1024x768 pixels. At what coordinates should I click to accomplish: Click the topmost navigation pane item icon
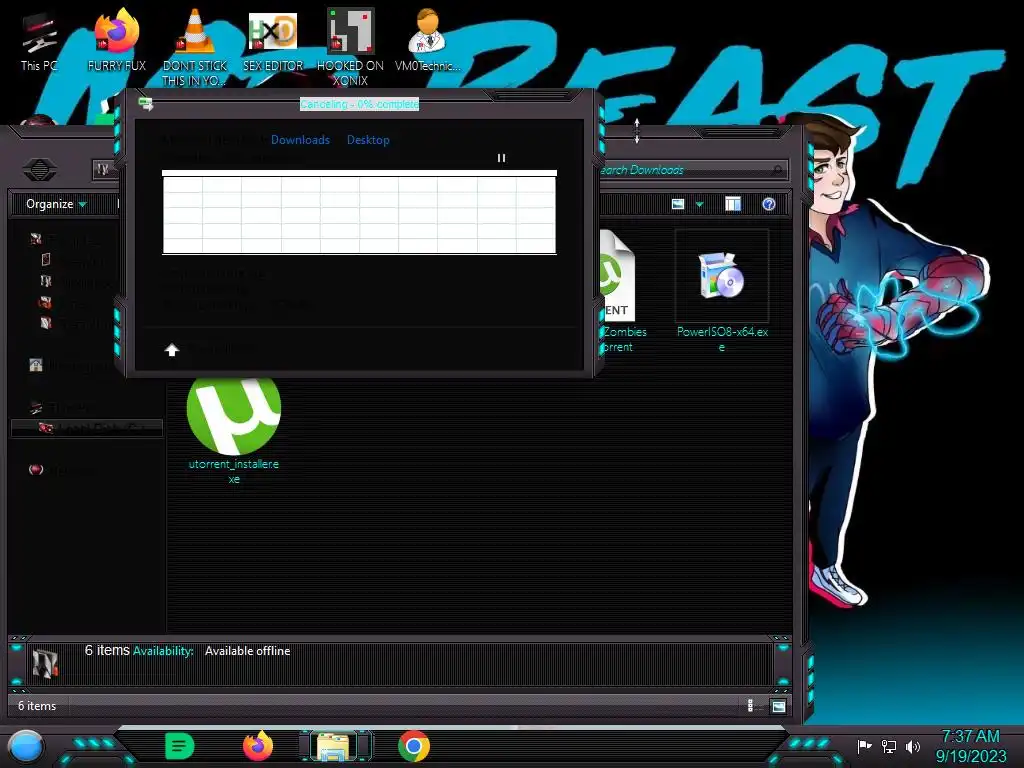36,239
